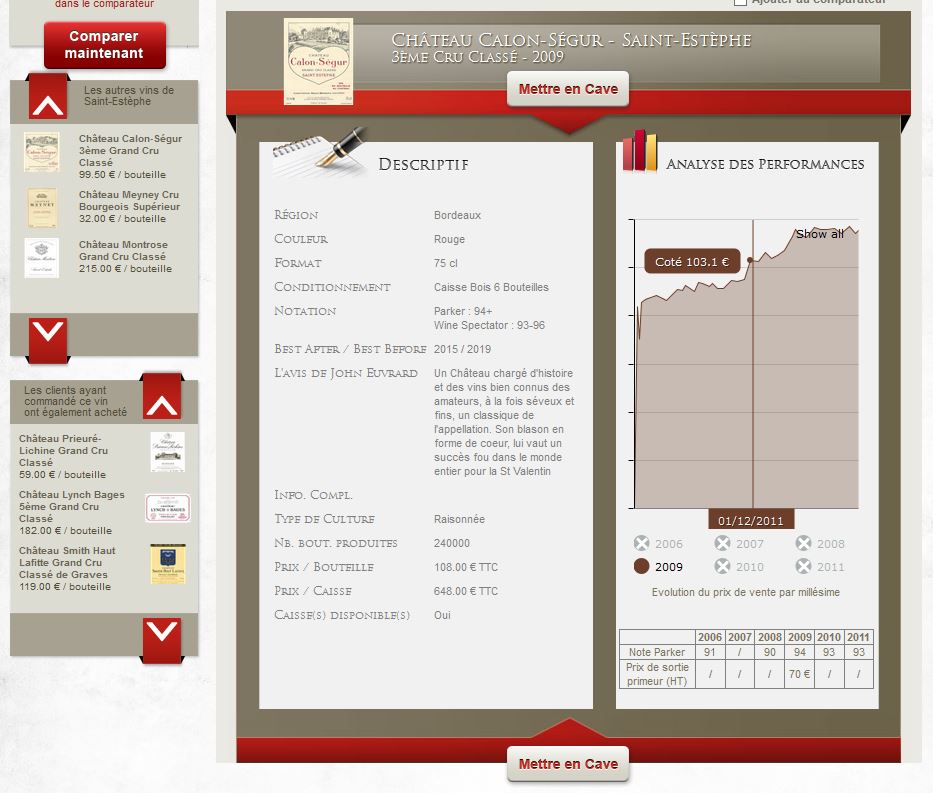The height and width of the screenshot is (793, 933).
Task: Click the '648.00 € TTC' case price
Action: tap(466, 591)
